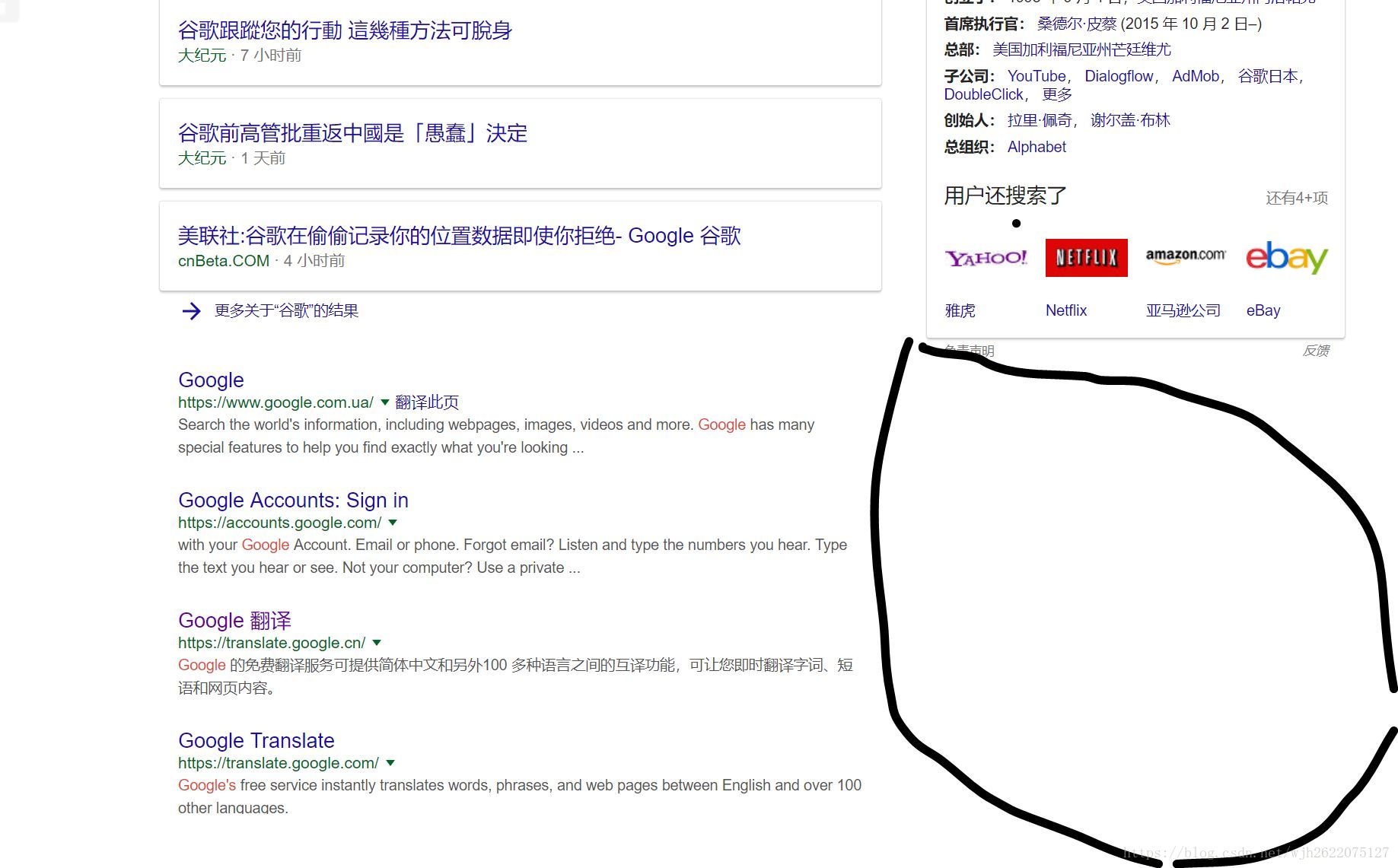Open more results link 更多关于"谷歌"的结果
The width and height of the screenshot is (1398, 868).
pyautogui.click(x=286, y=310)
